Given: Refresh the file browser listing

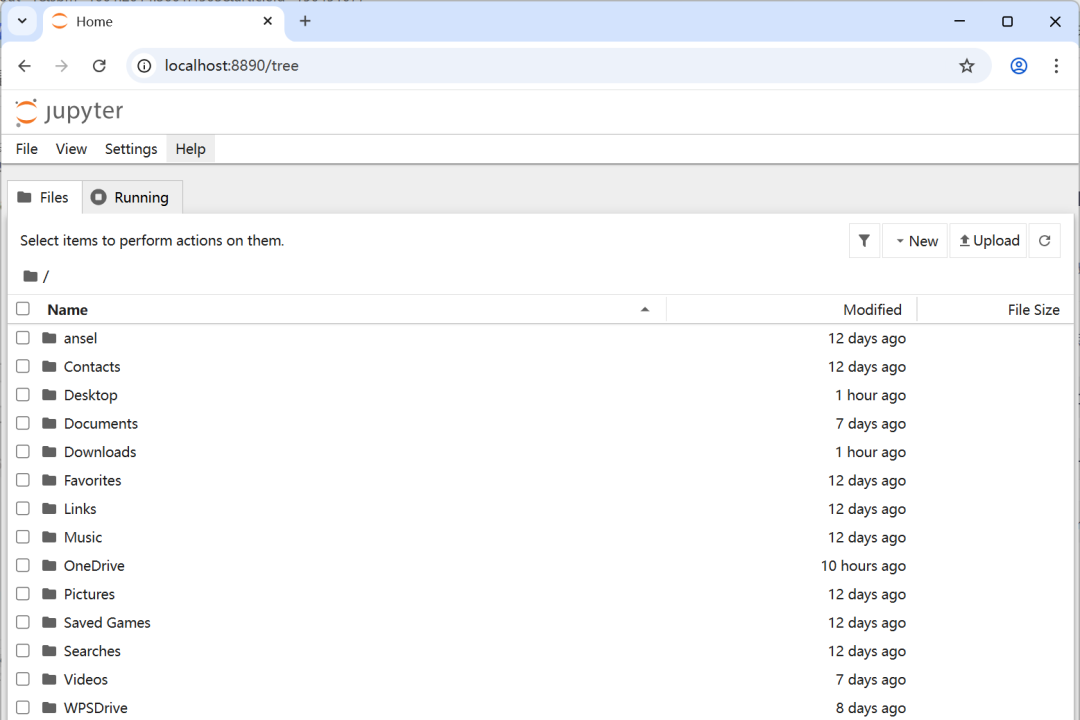Looking at the screenshot, I should point(1044,240).
